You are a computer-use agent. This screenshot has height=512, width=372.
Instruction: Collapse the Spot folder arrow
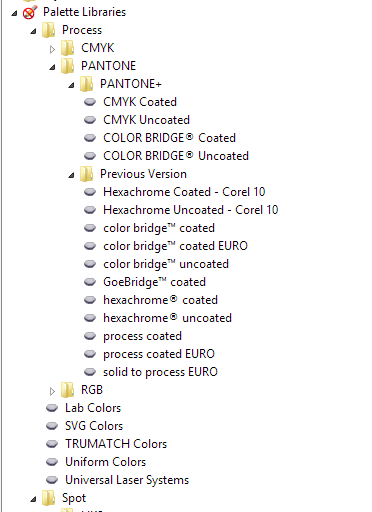[x=33, y=500]
